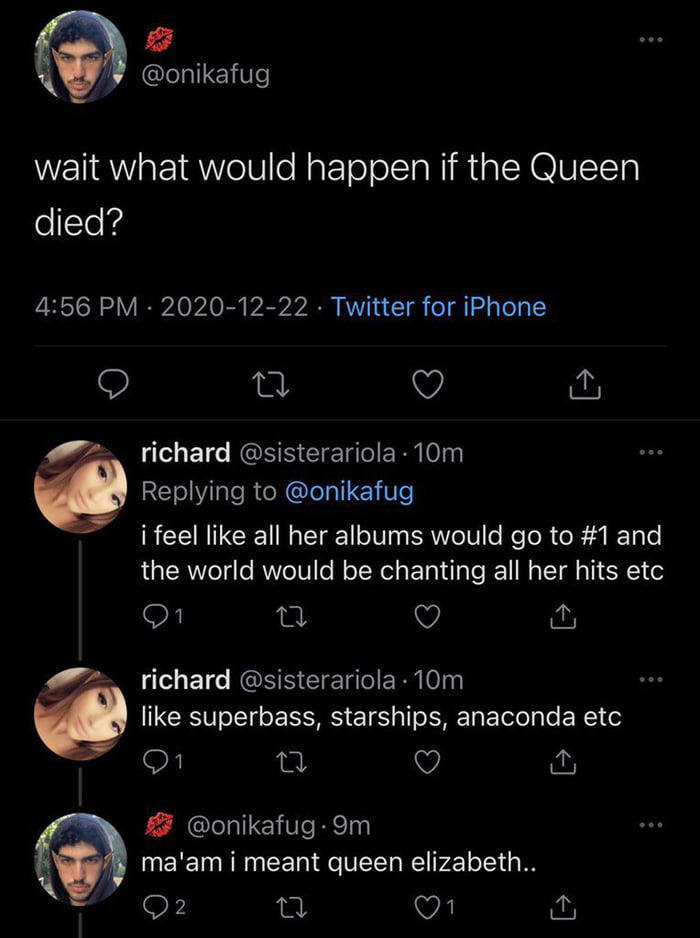Reply to the main Queen tweet

pyautogui.click(x=114, y=383)
